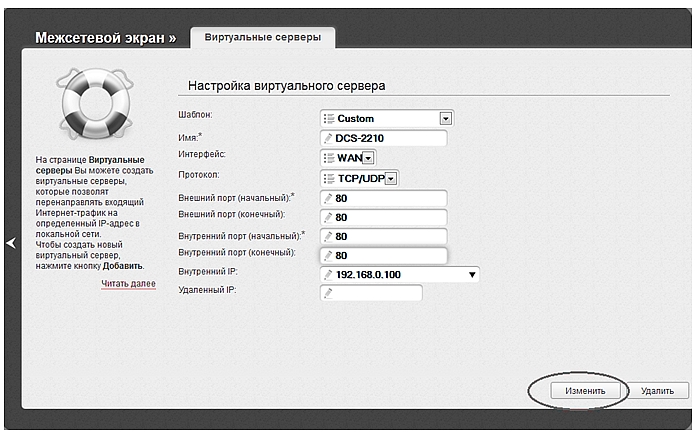Viewport: 695px width, 432px height.
Task: Collapse sidebar with left arrow icon
Action: 10,243
